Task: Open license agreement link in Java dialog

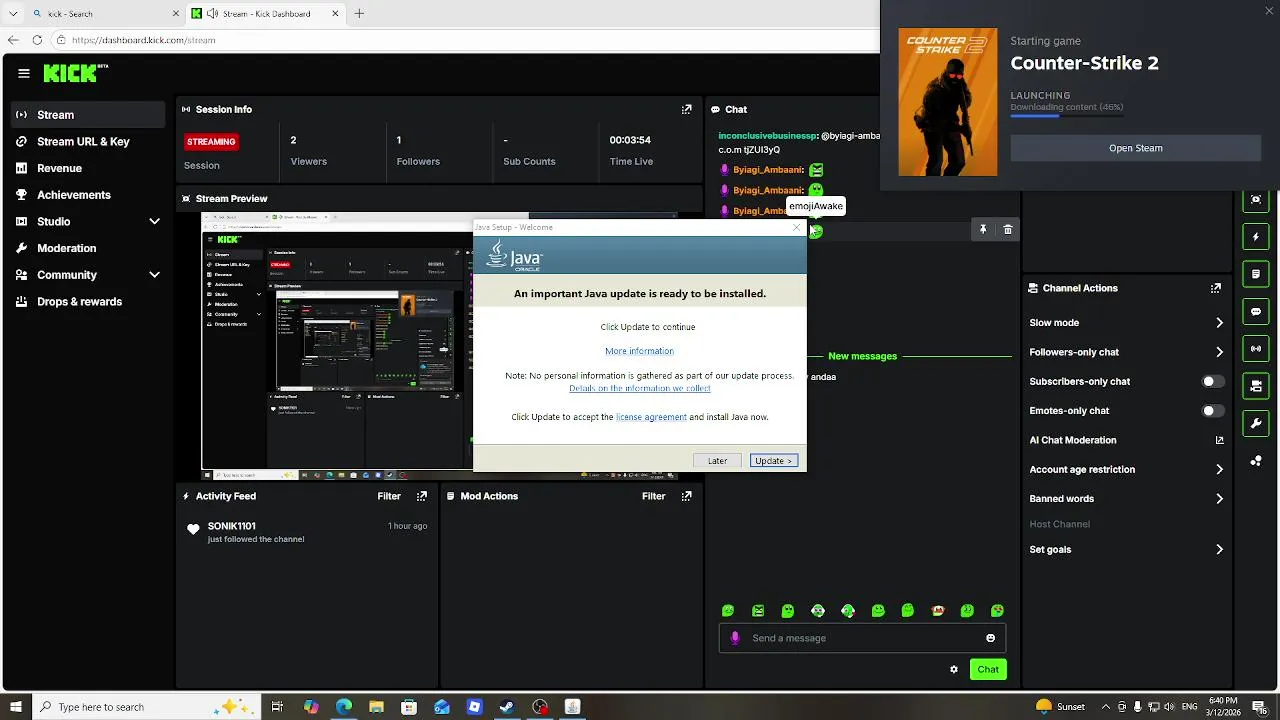Action: [x=651, y=417]
